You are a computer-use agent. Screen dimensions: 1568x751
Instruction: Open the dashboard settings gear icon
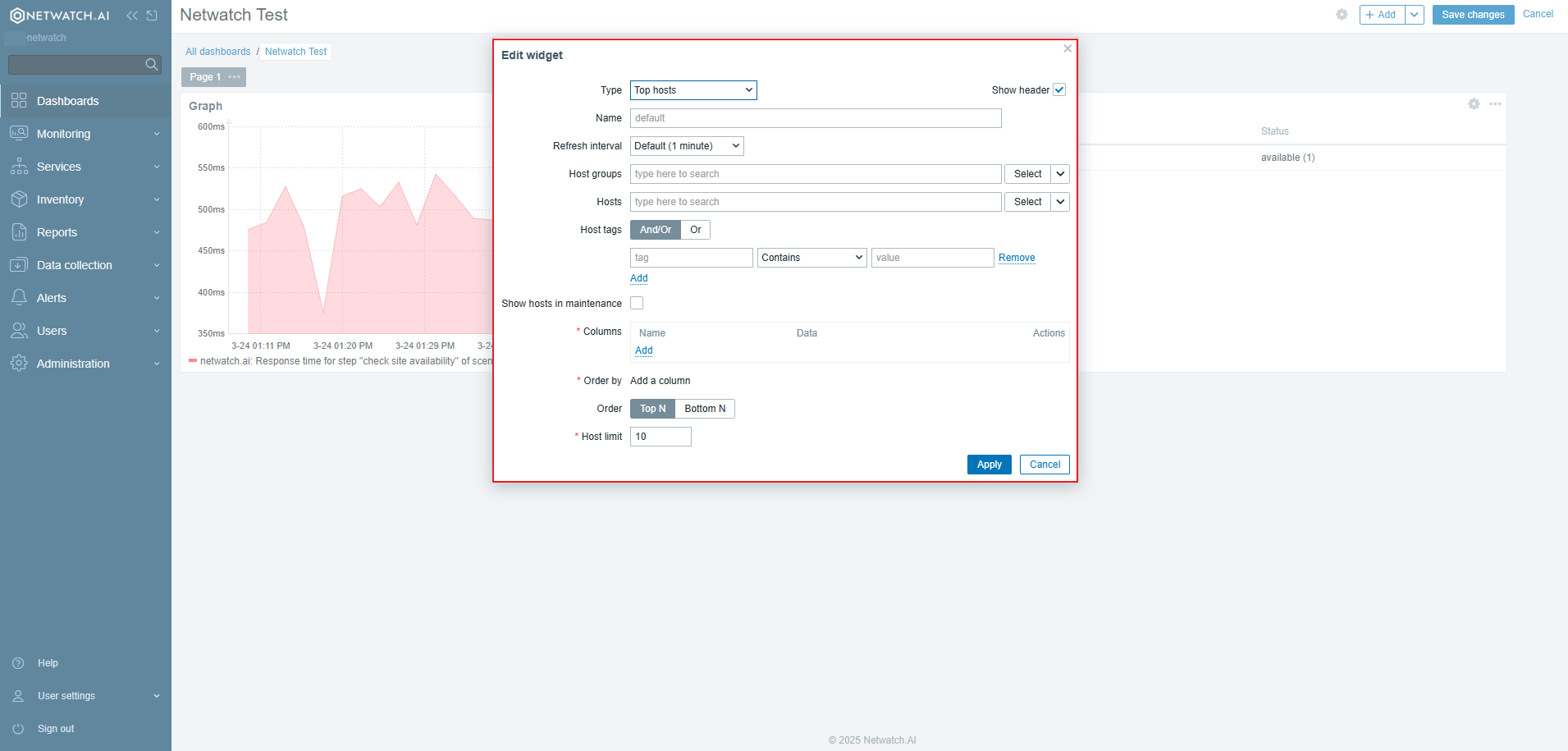[1342, 14]
